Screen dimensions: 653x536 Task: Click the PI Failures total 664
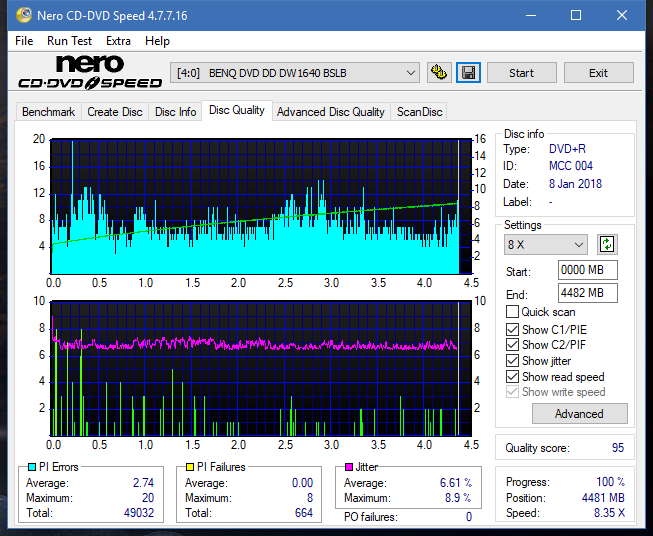(x=304, y=513)
